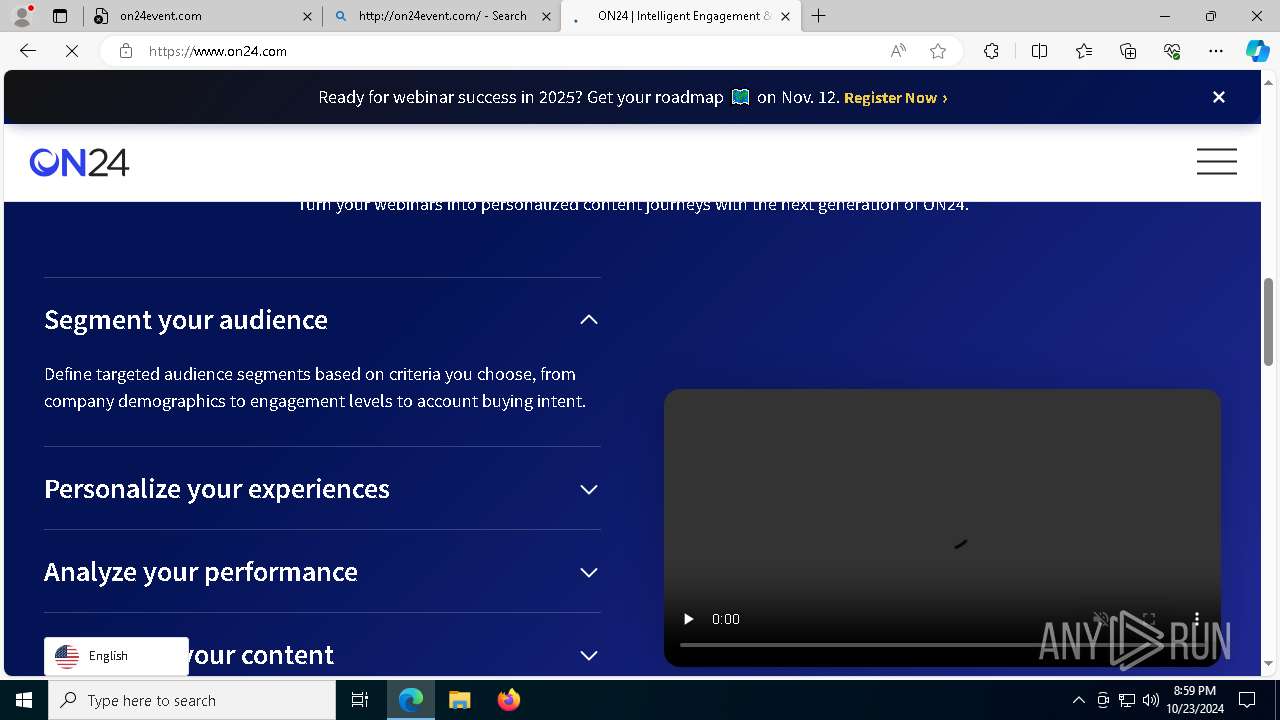Collapse the Segment your audience section
This screenshot has width=1280, height=720.
(589, 320)
